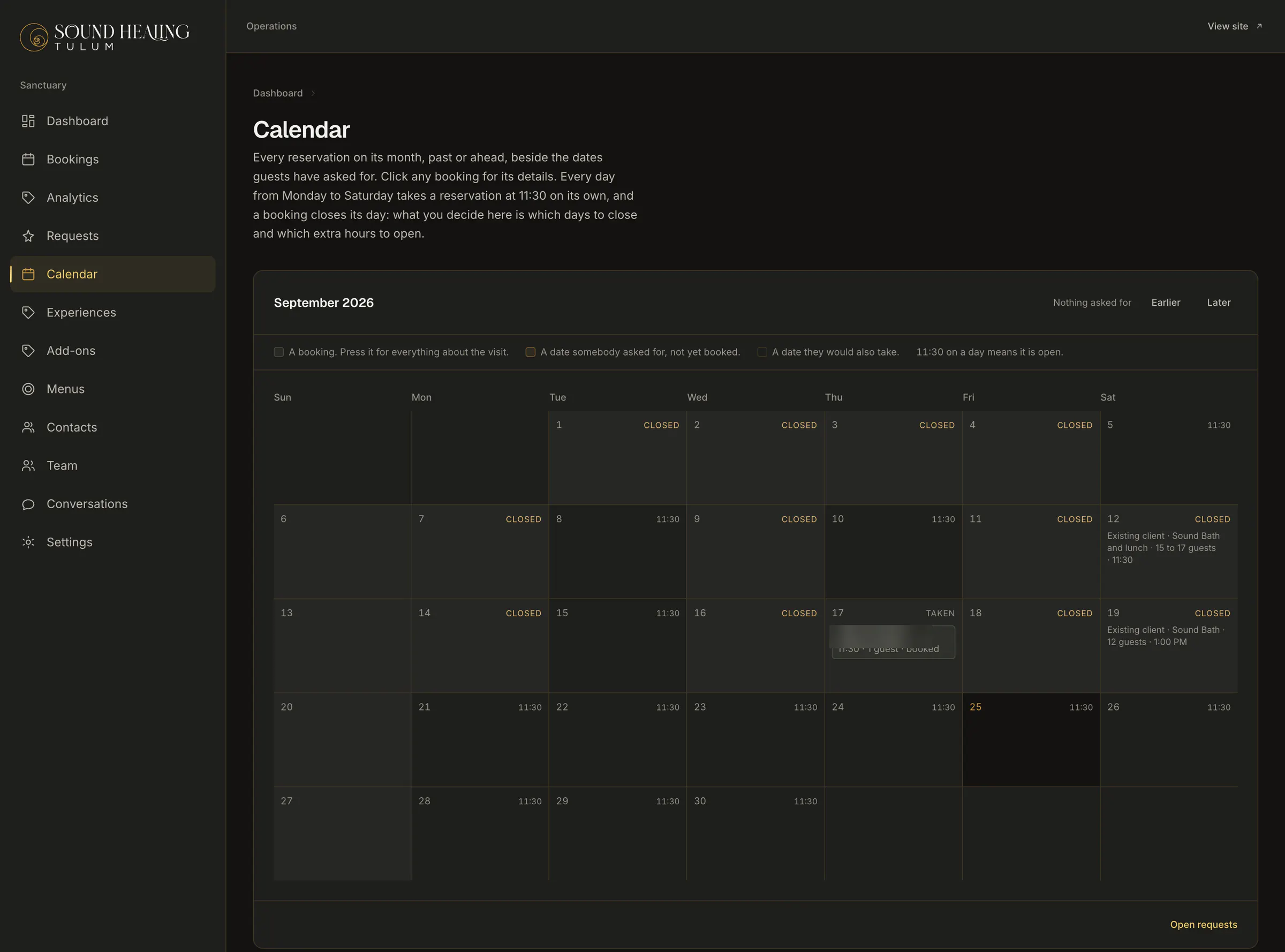
Task: Click the Bookings calendar icon in the sidebar
Action: 28,159
